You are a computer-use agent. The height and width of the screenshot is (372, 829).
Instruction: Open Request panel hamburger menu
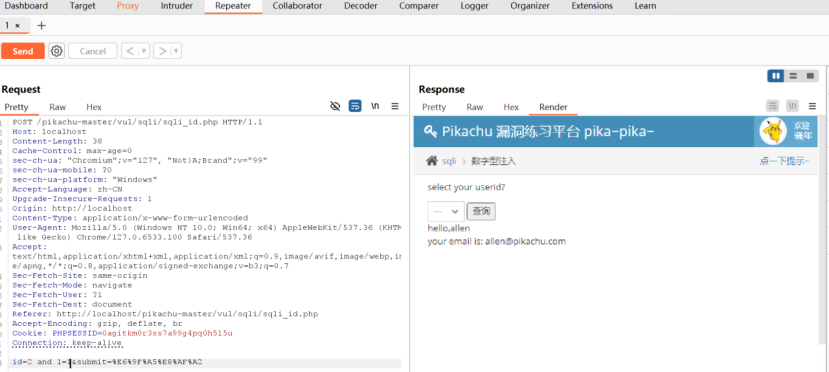[x=394, y=106]
